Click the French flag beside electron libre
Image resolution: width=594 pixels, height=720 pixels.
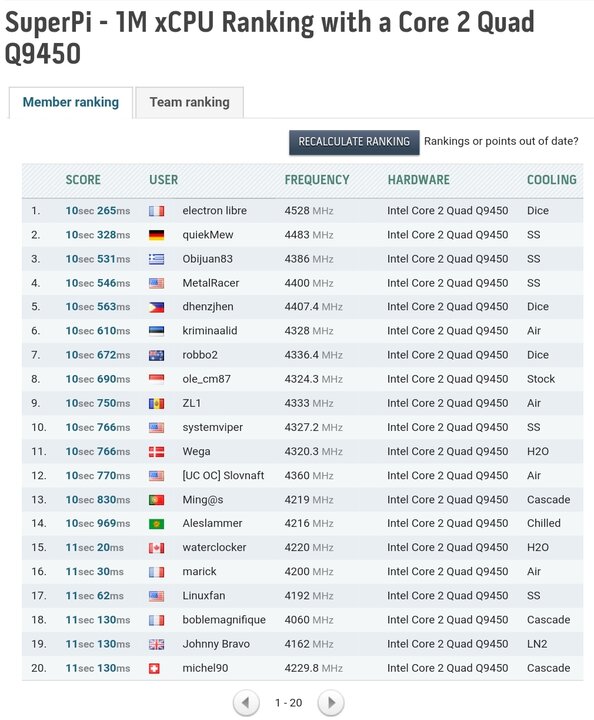[x=157, y=211]
